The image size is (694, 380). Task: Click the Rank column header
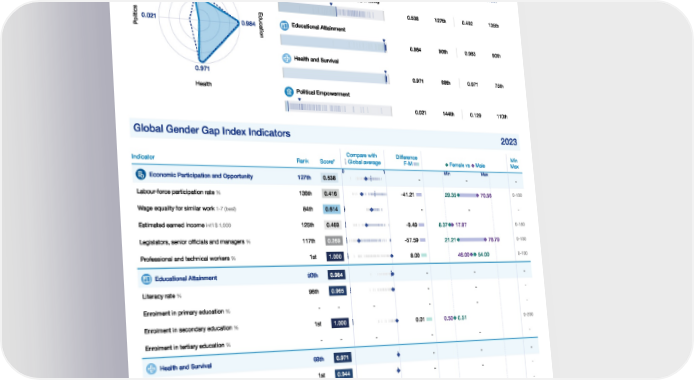(x=303, y=161)
